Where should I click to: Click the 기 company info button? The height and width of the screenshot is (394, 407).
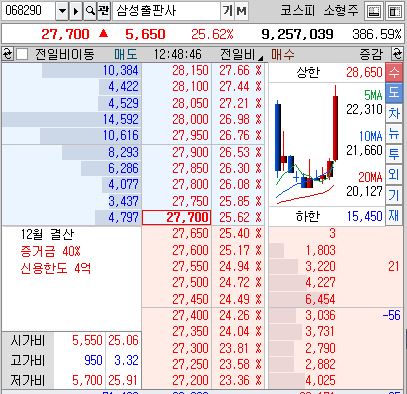227,11
